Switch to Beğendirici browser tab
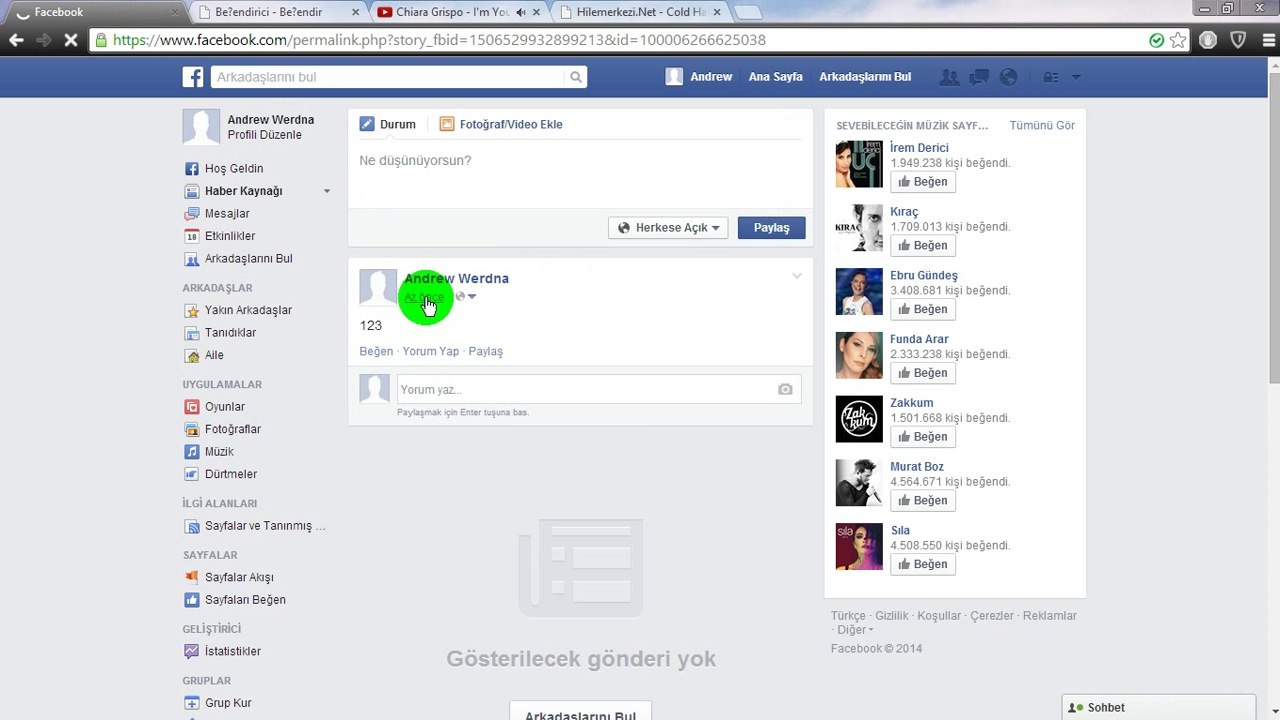The height and width of the screenshot is (720, 1280). [278, 12]
